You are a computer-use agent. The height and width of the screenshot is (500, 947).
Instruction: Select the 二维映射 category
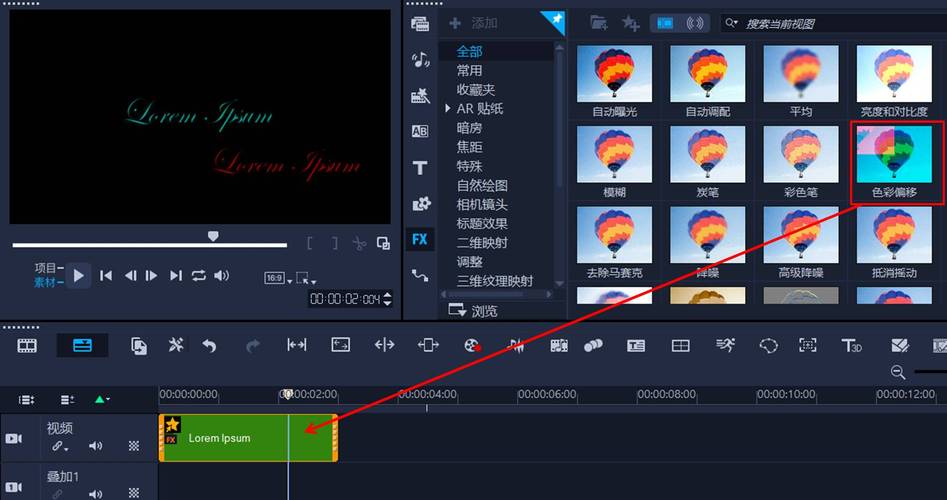482,243
